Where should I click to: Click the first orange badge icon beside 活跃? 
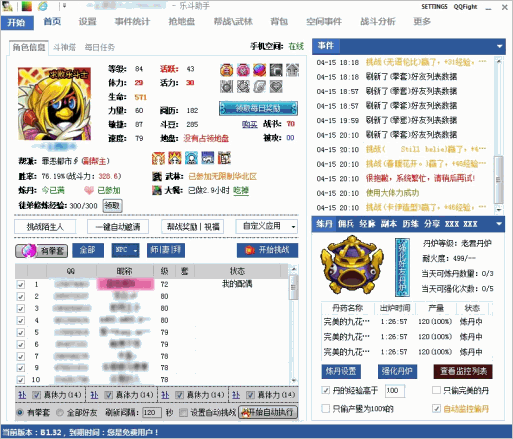pos(227,70)
